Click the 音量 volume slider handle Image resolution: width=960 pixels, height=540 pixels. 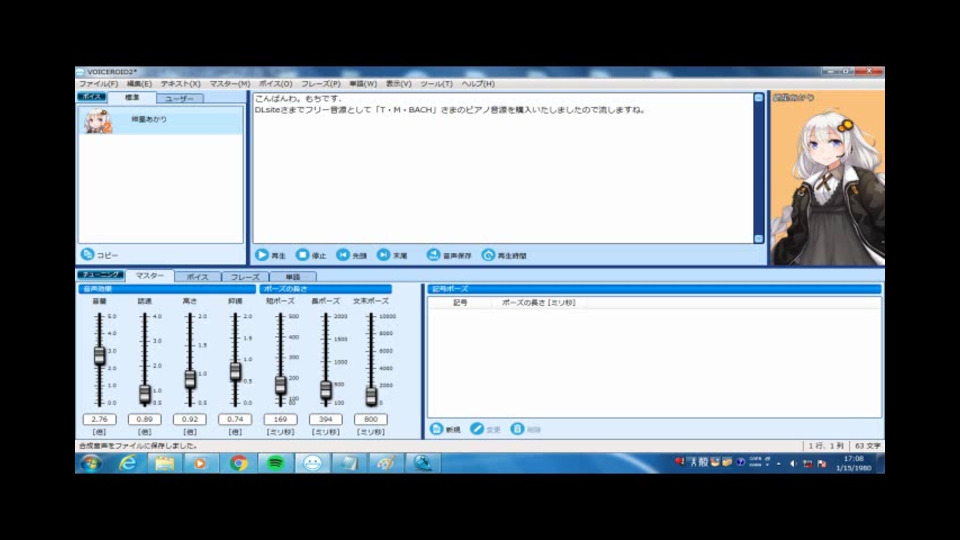tap(99, 355)
